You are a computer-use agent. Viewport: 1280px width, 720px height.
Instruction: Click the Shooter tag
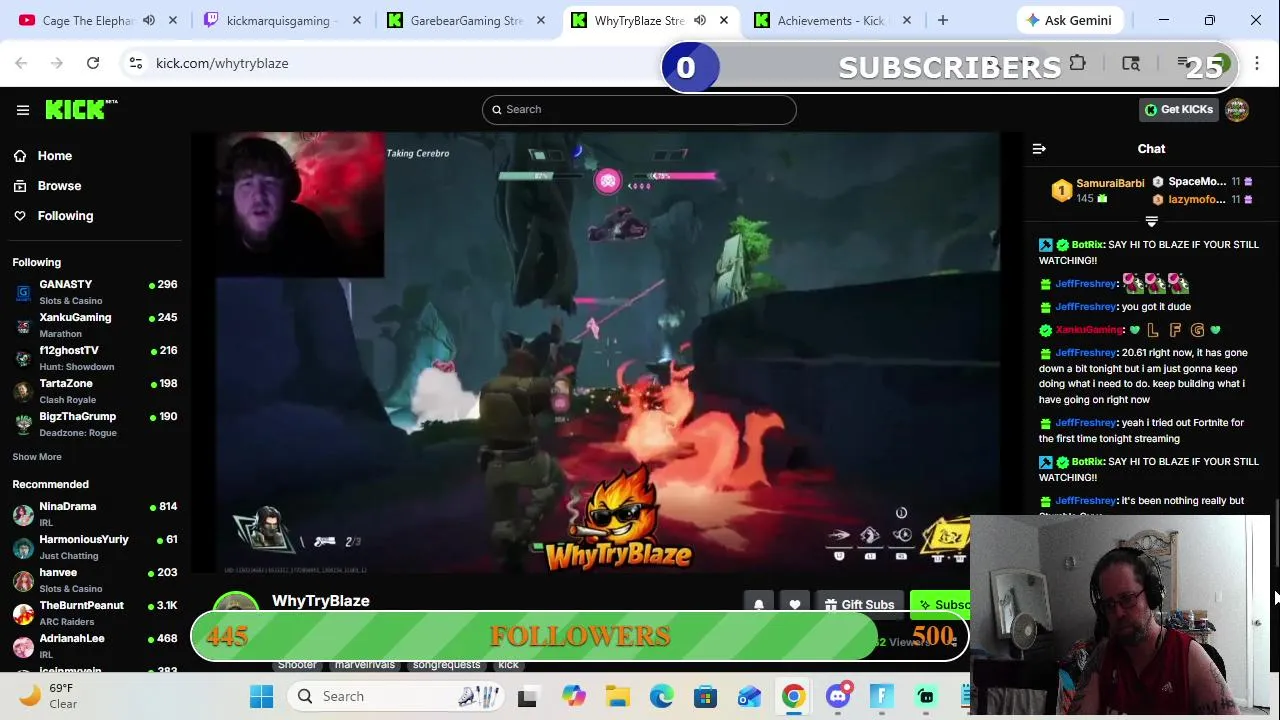pos(297,665)
